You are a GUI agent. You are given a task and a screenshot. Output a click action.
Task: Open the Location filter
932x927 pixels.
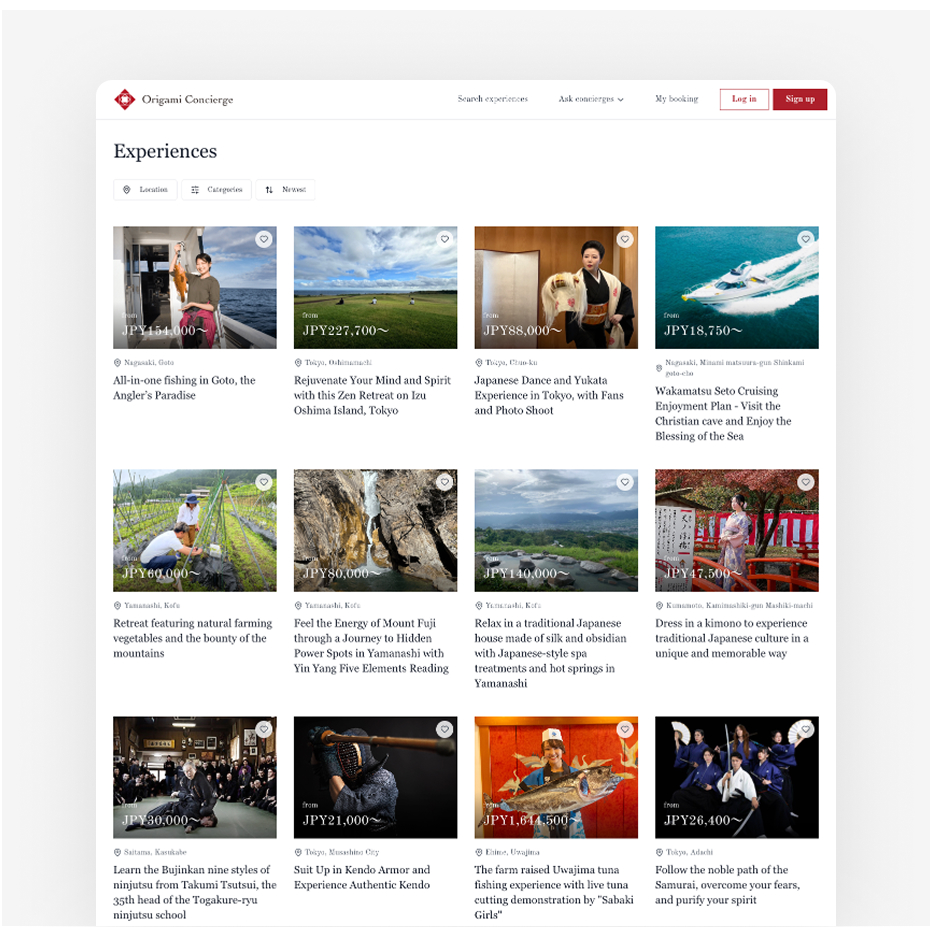point(145,189)
